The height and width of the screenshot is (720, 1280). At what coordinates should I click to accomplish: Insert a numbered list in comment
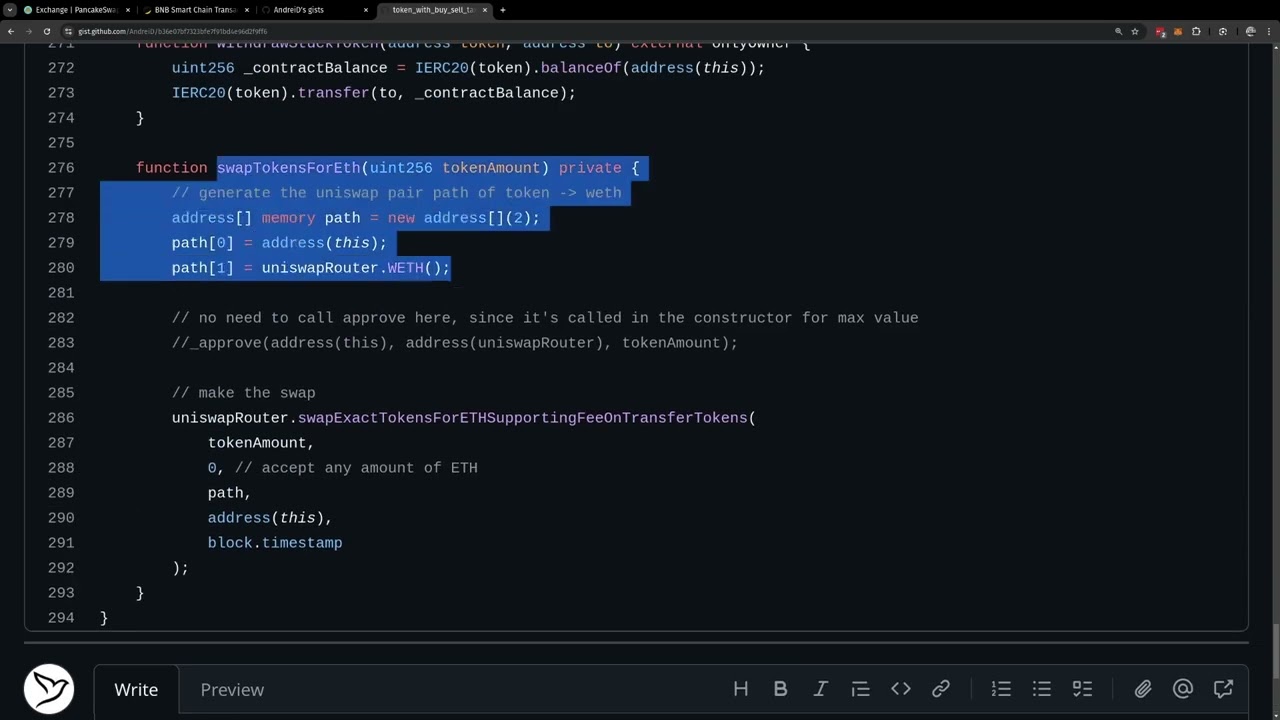[x=1001, y=689]
